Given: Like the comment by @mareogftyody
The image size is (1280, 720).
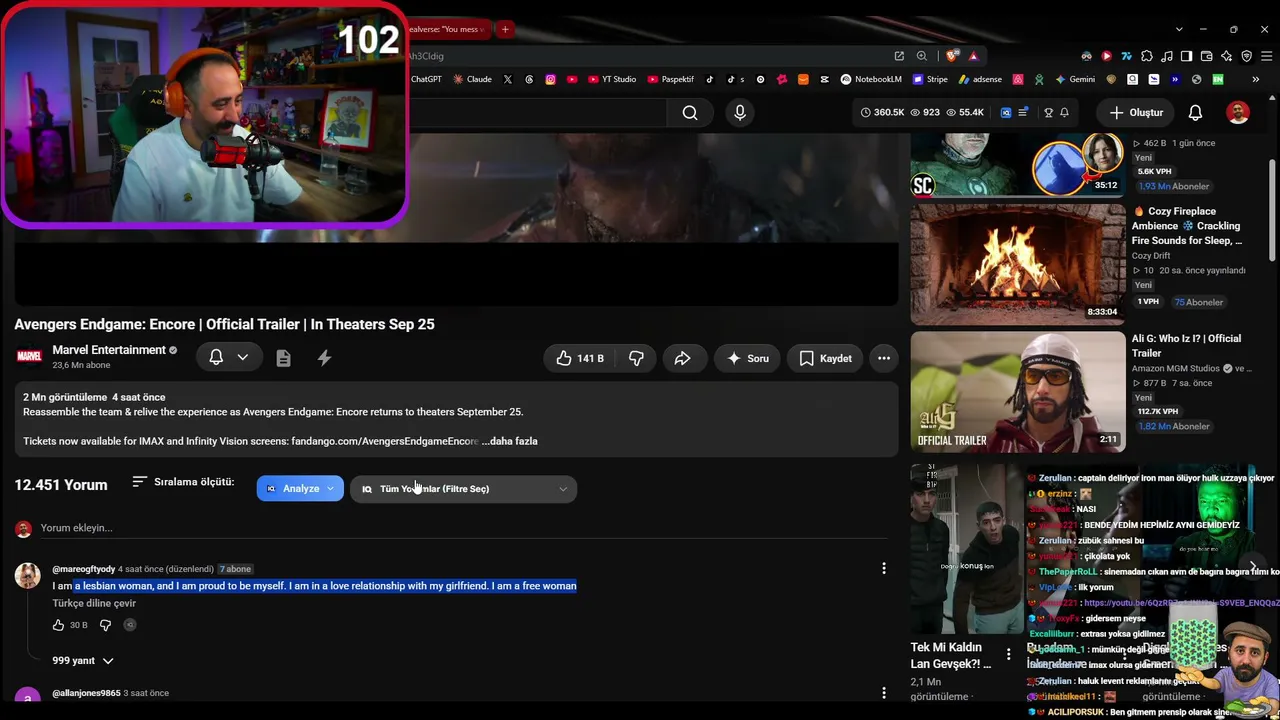Looking at the screenshot, I should (58, 625).
